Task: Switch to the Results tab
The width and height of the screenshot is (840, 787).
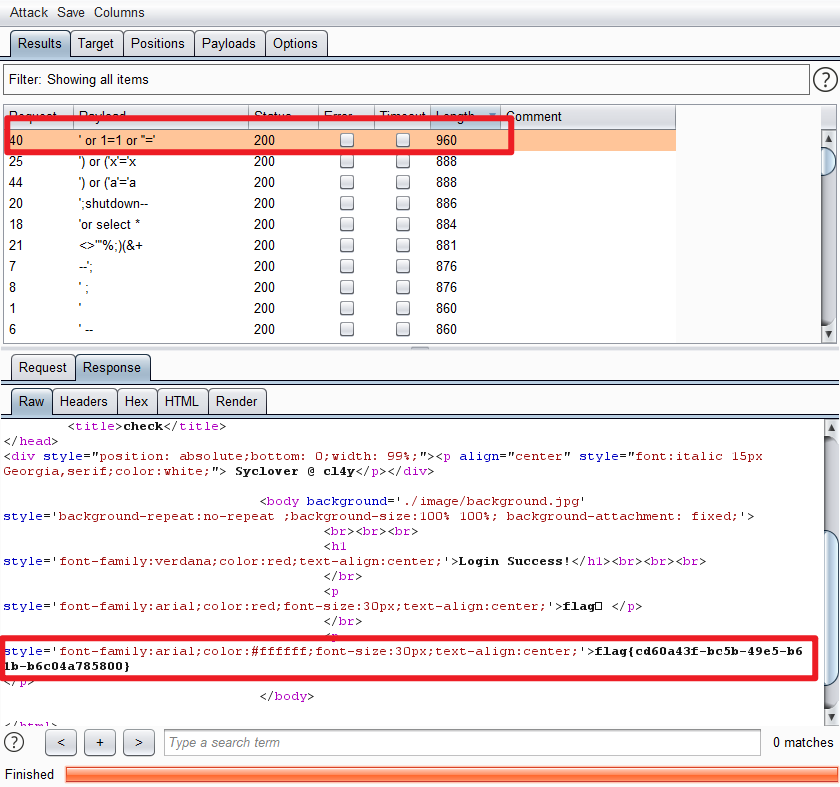Action: 40,43
